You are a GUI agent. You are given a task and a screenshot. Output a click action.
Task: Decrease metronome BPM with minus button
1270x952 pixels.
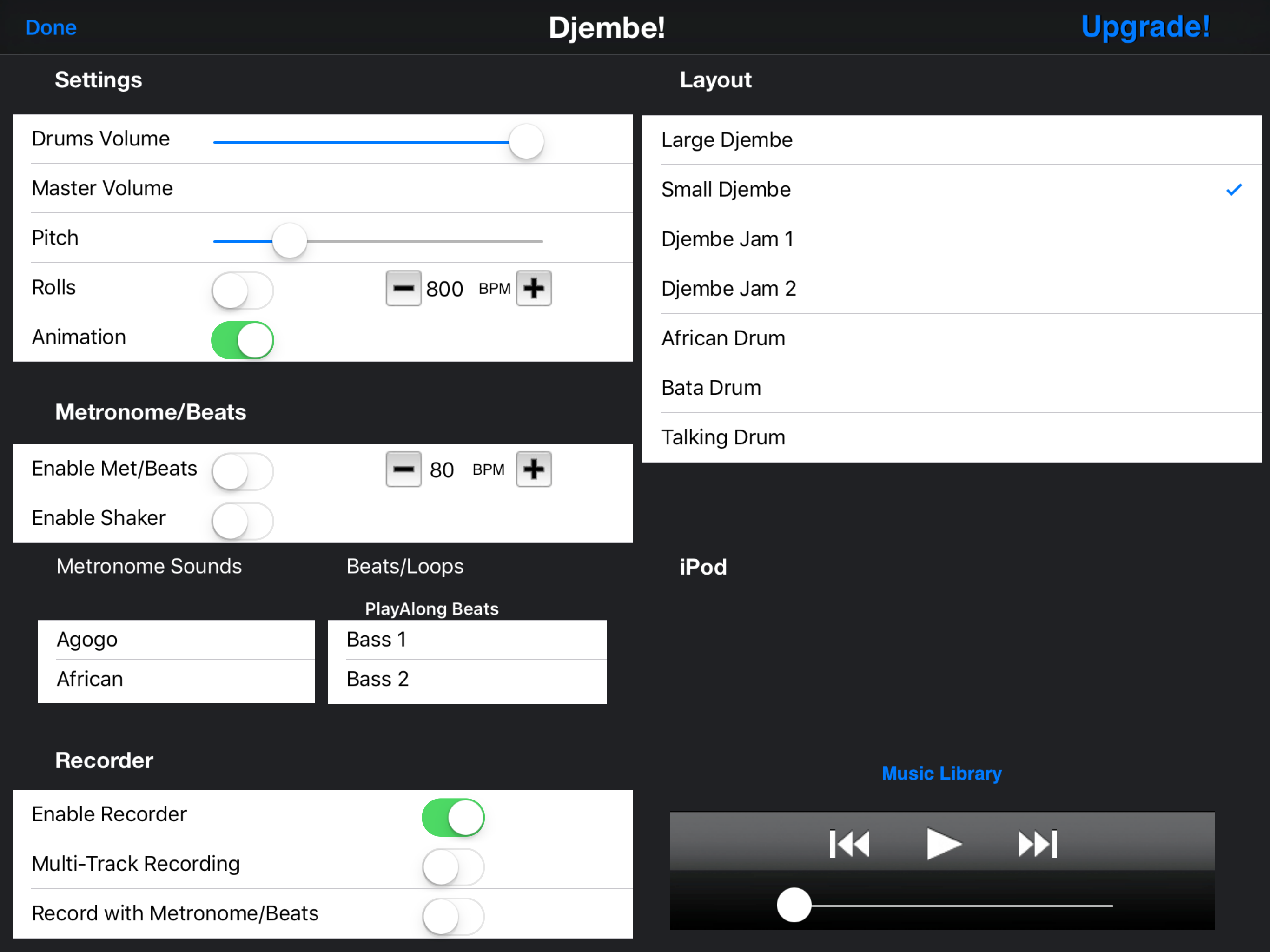[x=403, y=469]
